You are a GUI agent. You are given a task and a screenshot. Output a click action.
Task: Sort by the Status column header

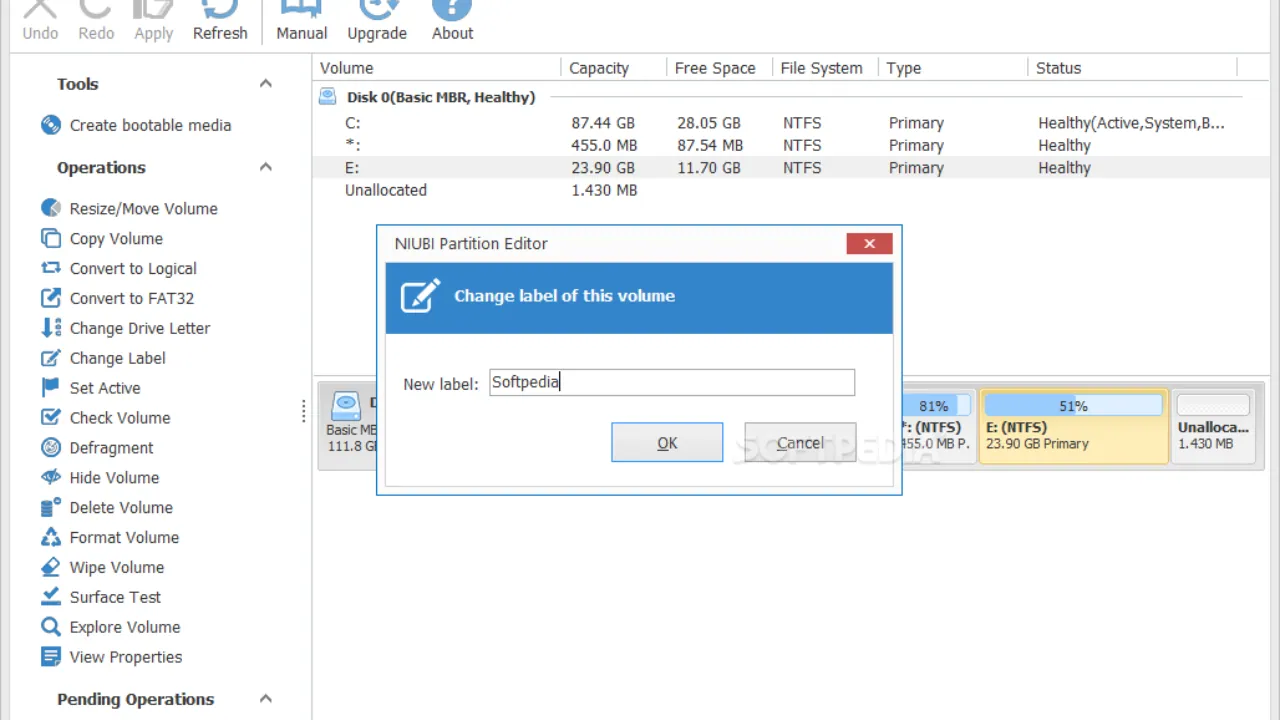click(1133, 68)
